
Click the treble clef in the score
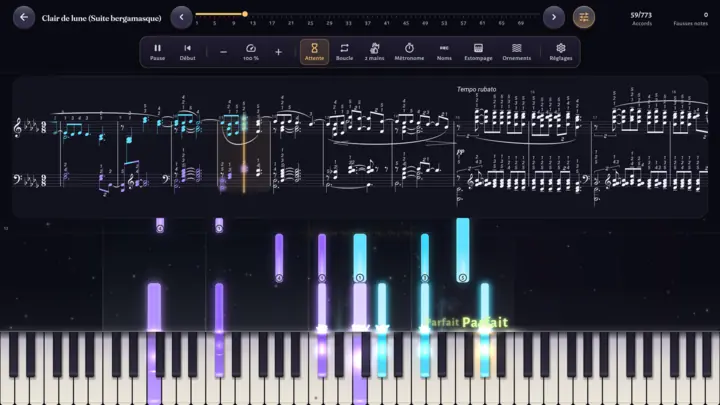coord(18,127)
